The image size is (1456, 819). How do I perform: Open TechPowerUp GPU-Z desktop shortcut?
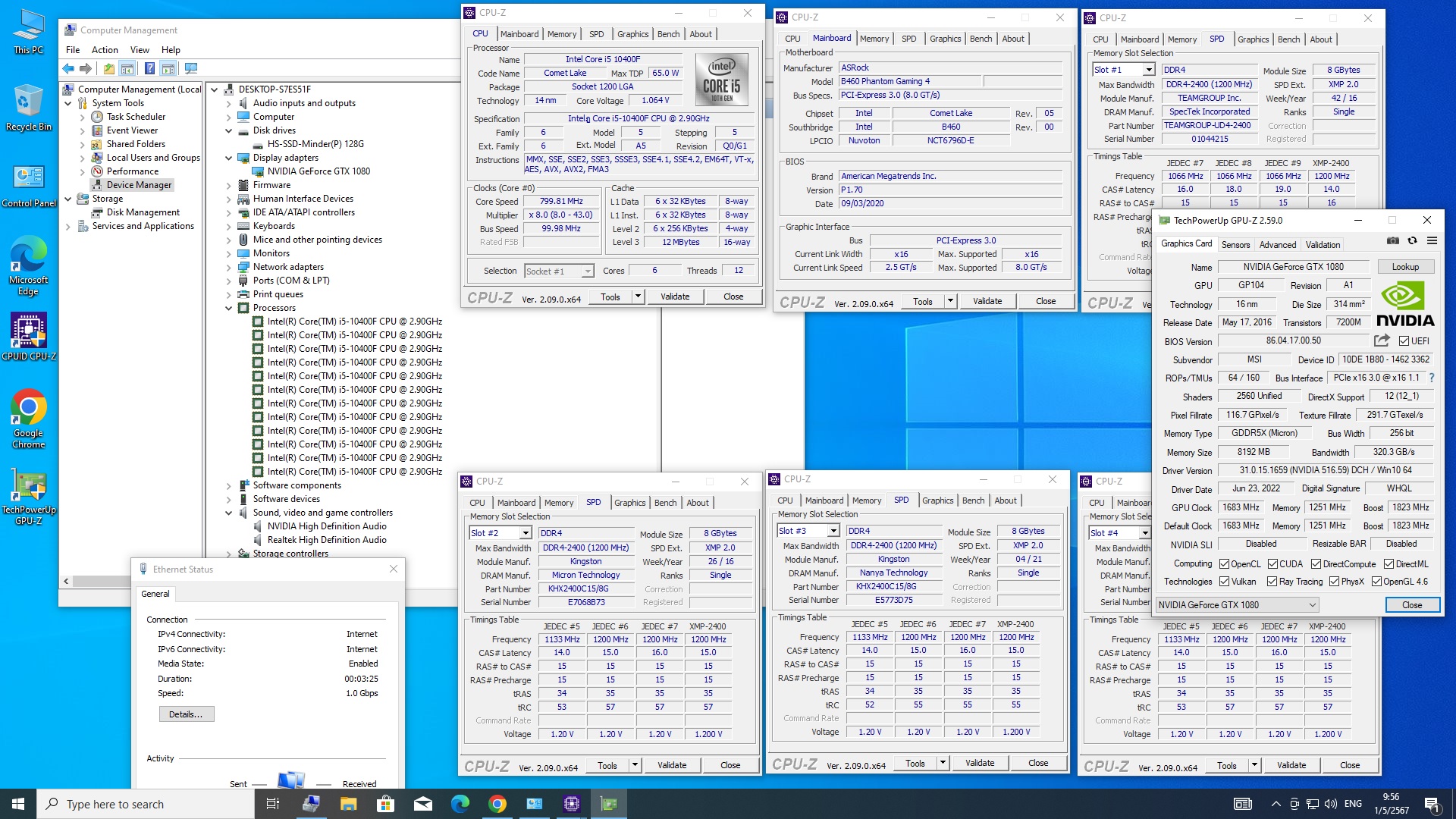pos(28,497)
